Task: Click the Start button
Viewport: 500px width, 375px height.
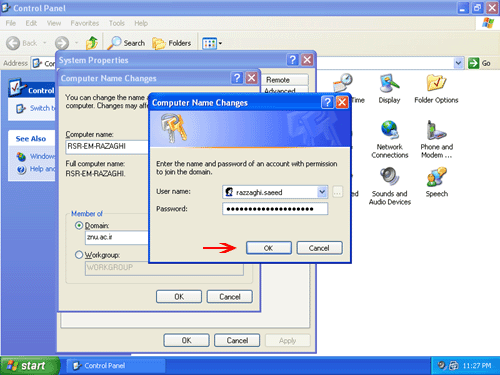Action: (x=29, y=366)
